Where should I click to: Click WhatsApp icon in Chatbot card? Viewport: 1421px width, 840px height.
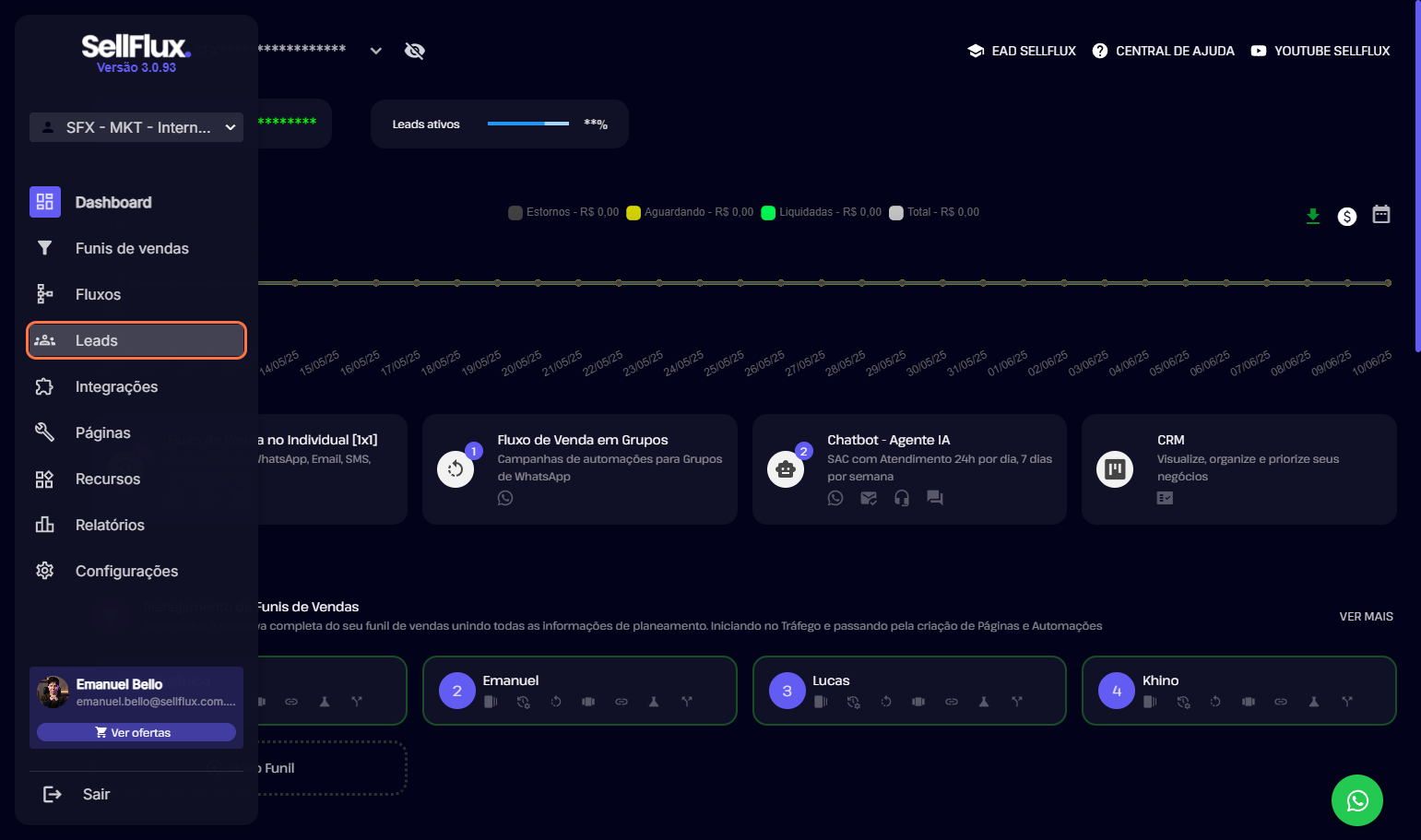(835, 498)
